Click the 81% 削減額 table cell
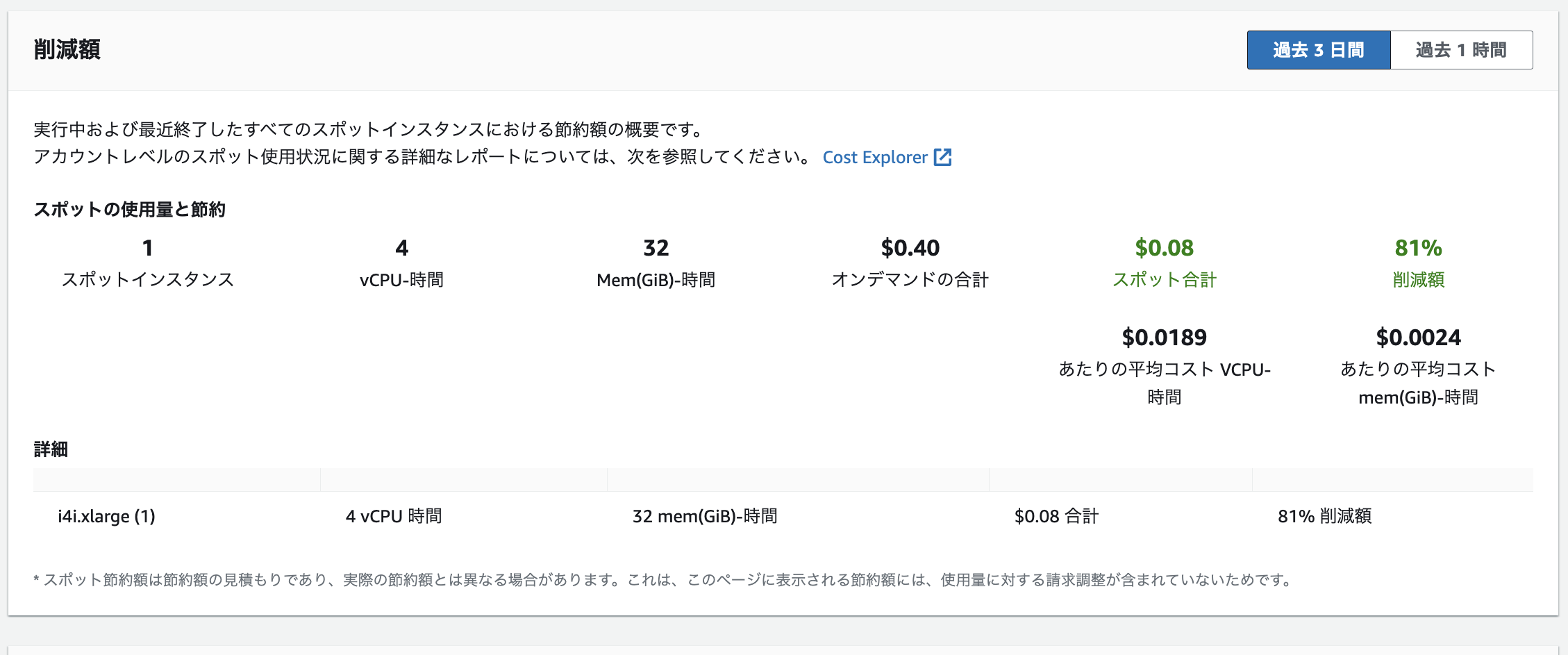This screenshot has width=1568, height=655. pyautogui.click(x=1324, y=516)
